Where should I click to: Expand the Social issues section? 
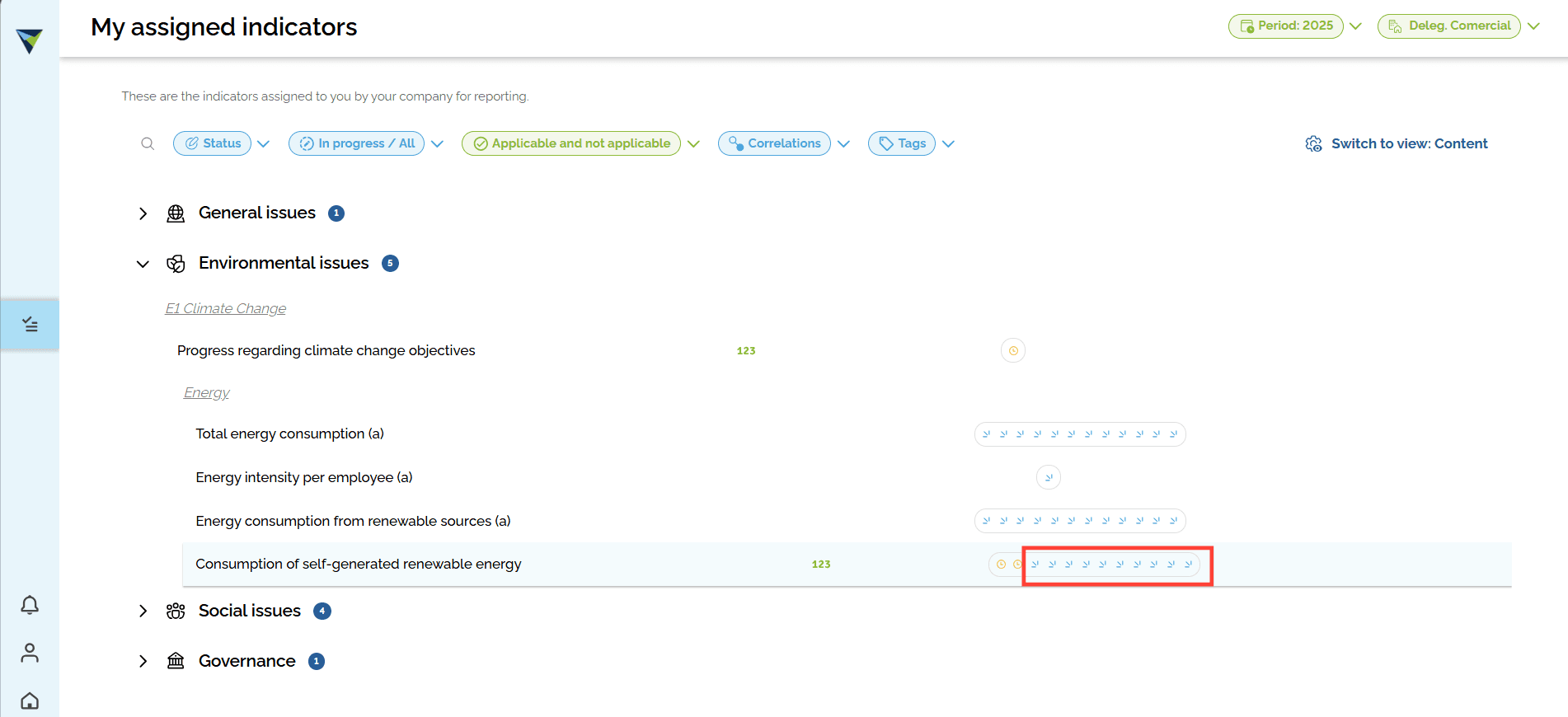coord(143,611)
